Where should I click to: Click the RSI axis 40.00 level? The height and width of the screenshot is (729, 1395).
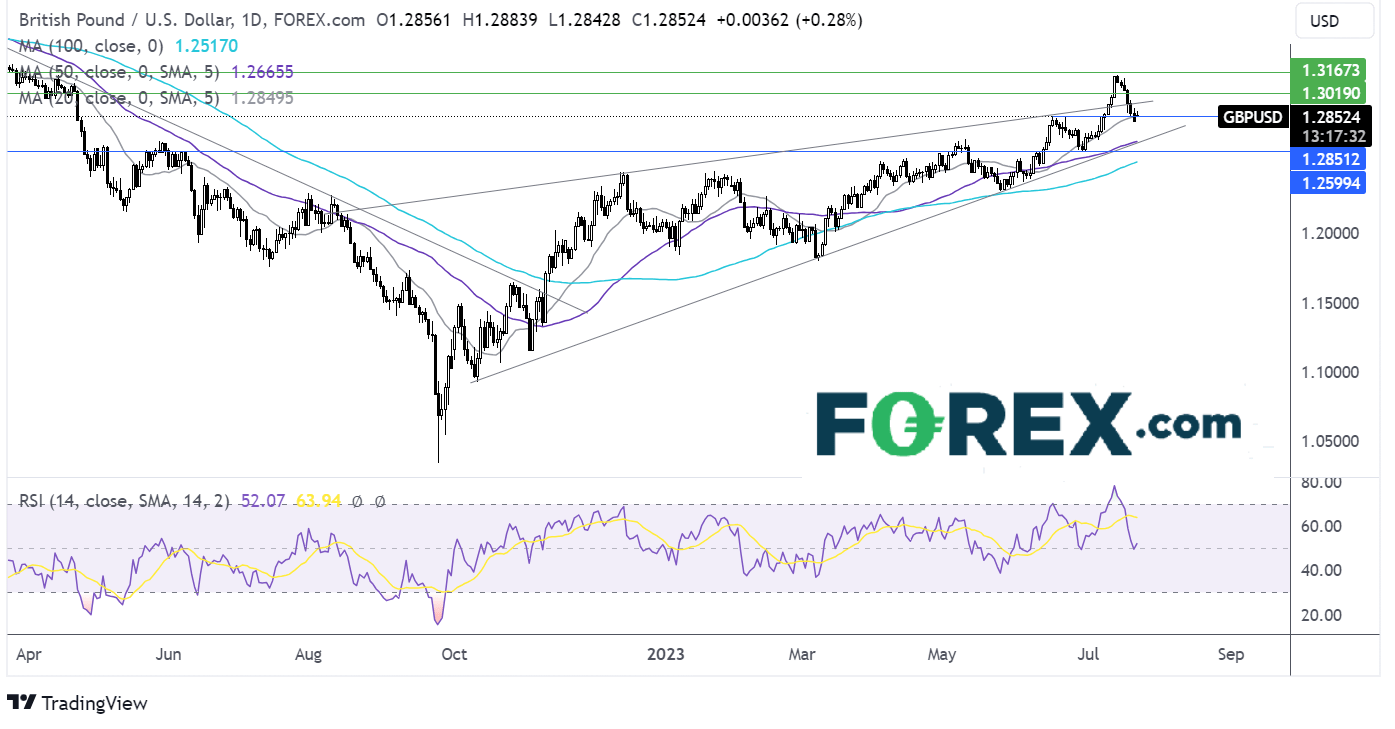(1319, 570)
